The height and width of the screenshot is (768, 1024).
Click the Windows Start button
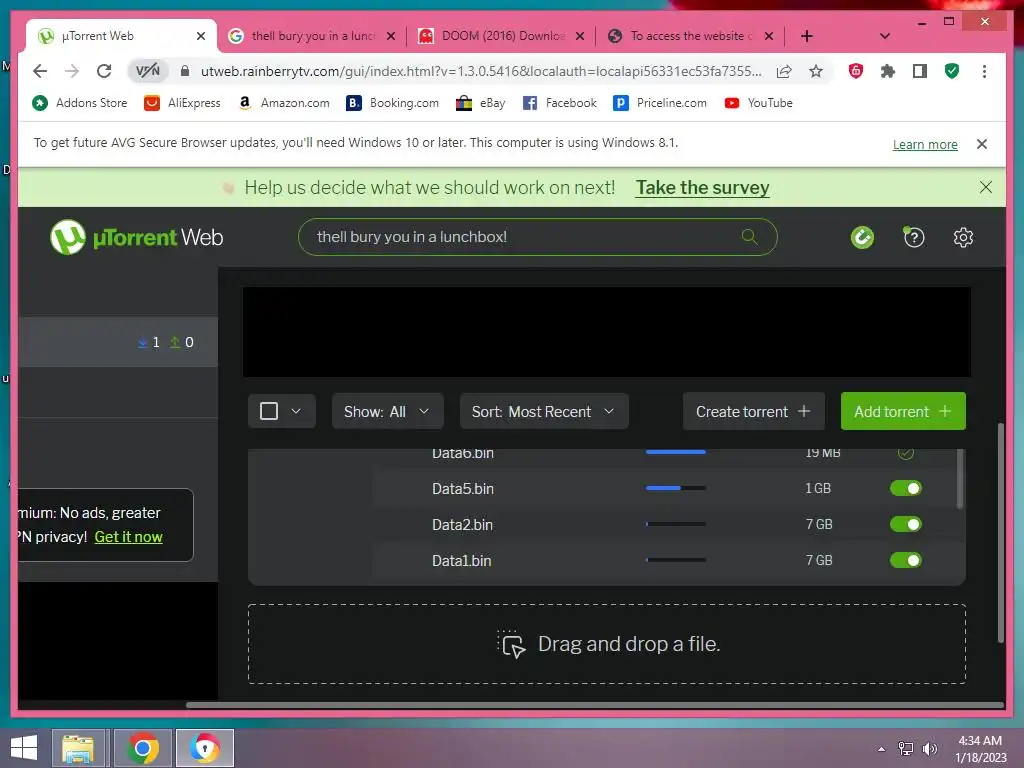click(x=24, y=748)
